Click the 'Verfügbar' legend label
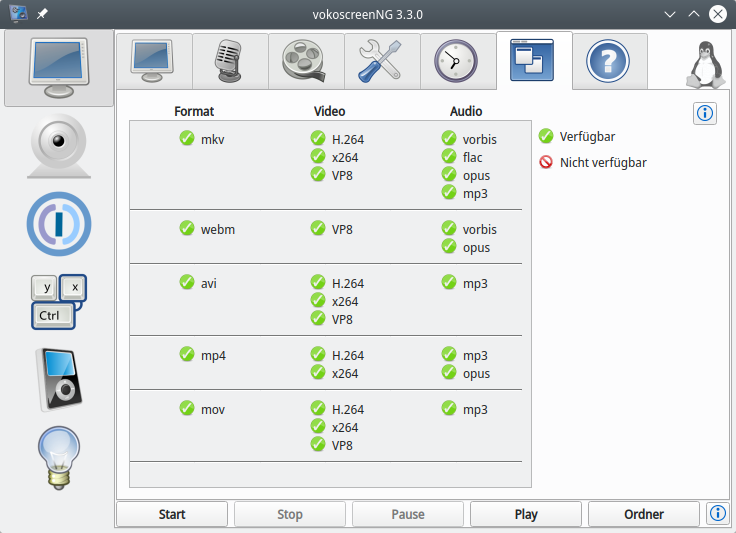The image size is (736, 533). [587, 137]
